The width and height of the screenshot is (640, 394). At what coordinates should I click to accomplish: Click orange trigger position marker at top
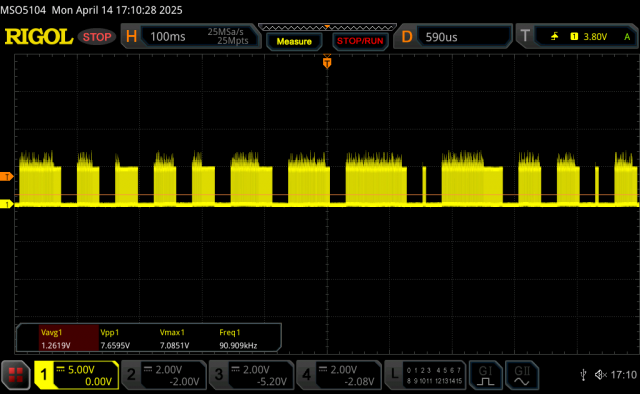point(327,62)
